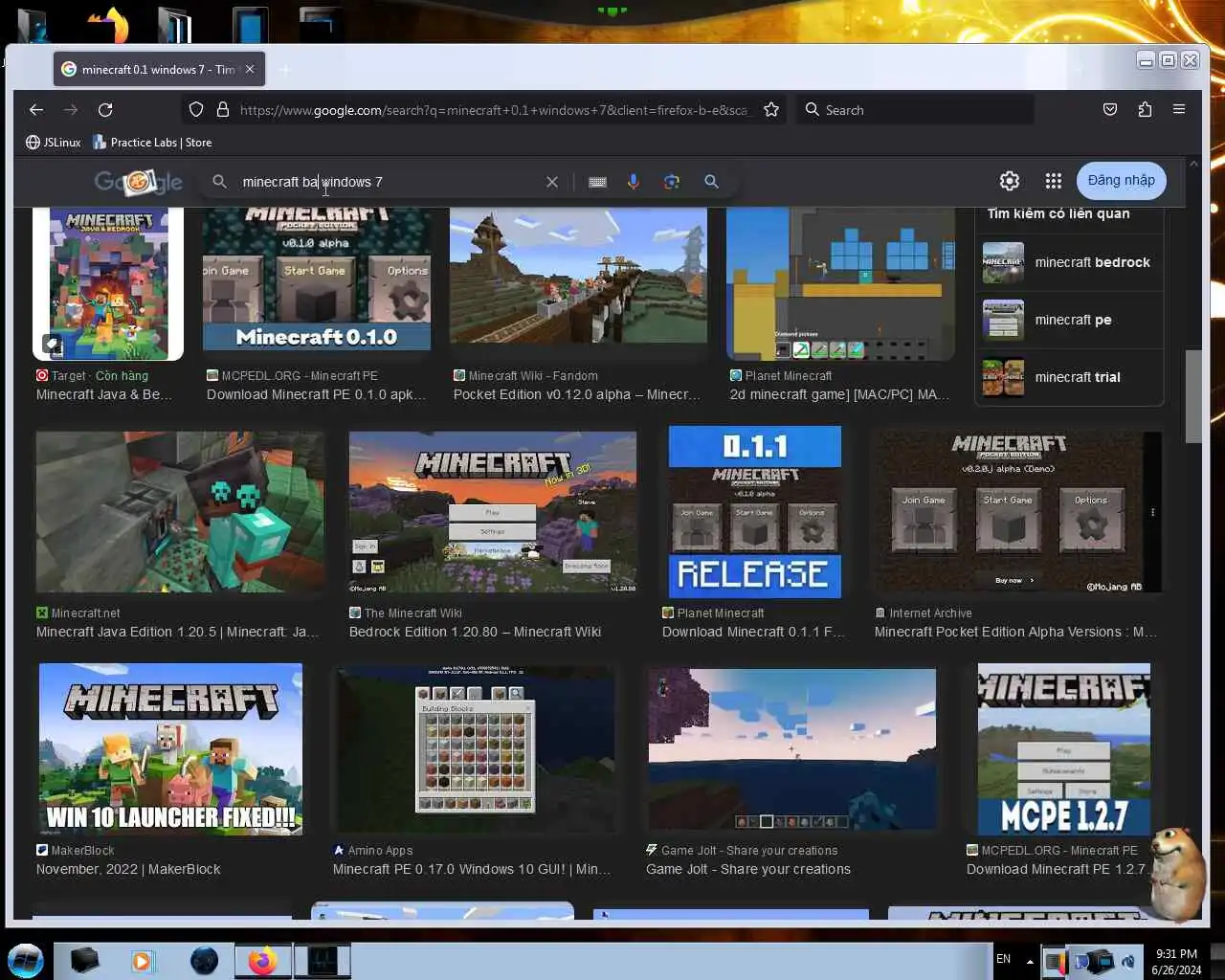Open Minecraft PE 0.17.0 Windows 10 GUI image
Viewport: 1225px width, 980px height.
coord(474,748)
